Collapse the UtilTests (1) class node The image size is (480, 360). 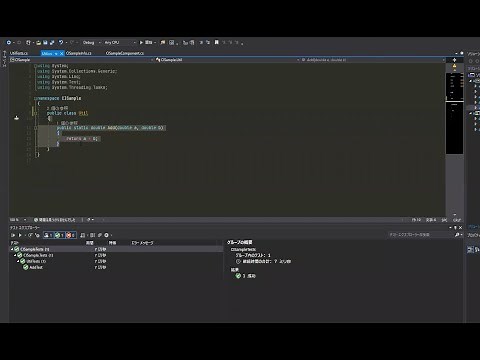pyautogui.click(x=18, y=261)
